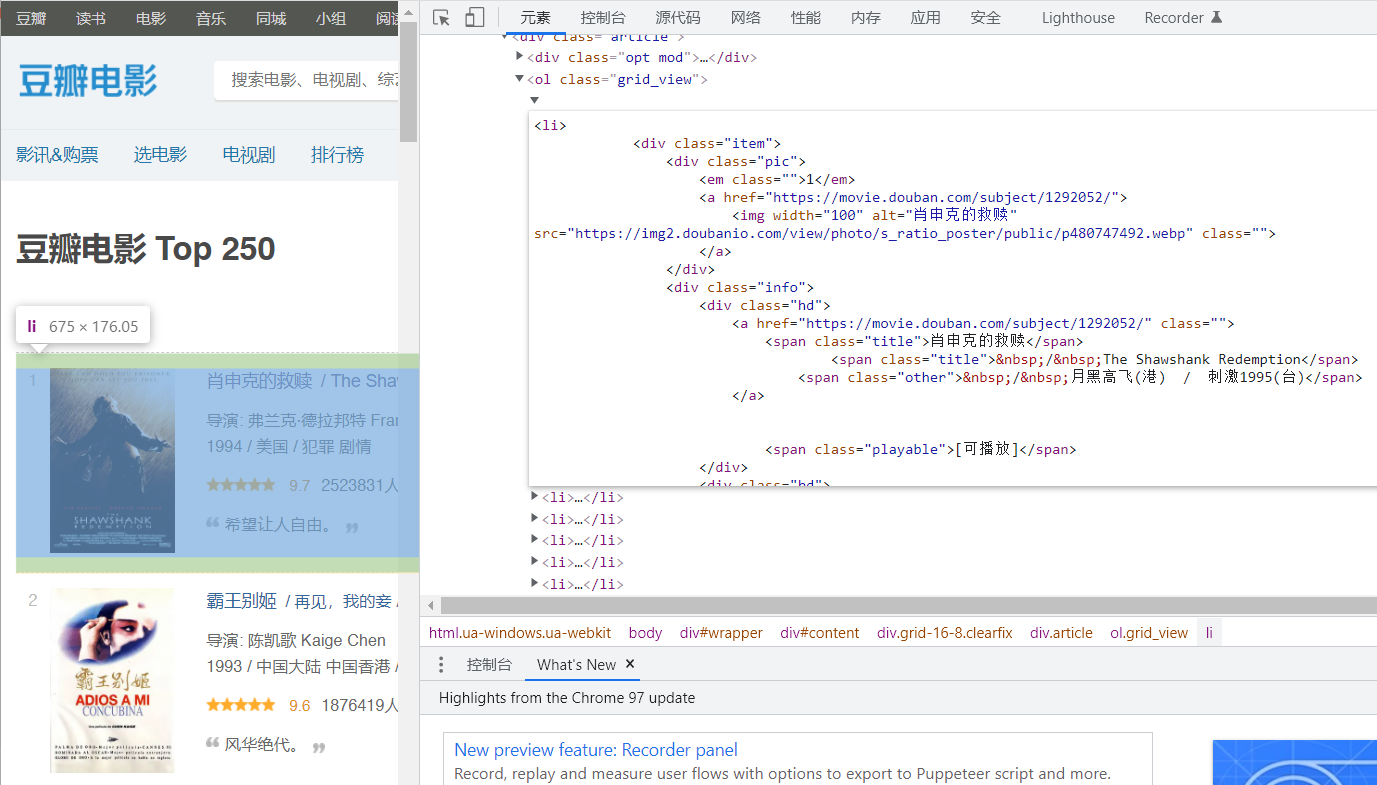Activate the inspect element picker icon

442,17
